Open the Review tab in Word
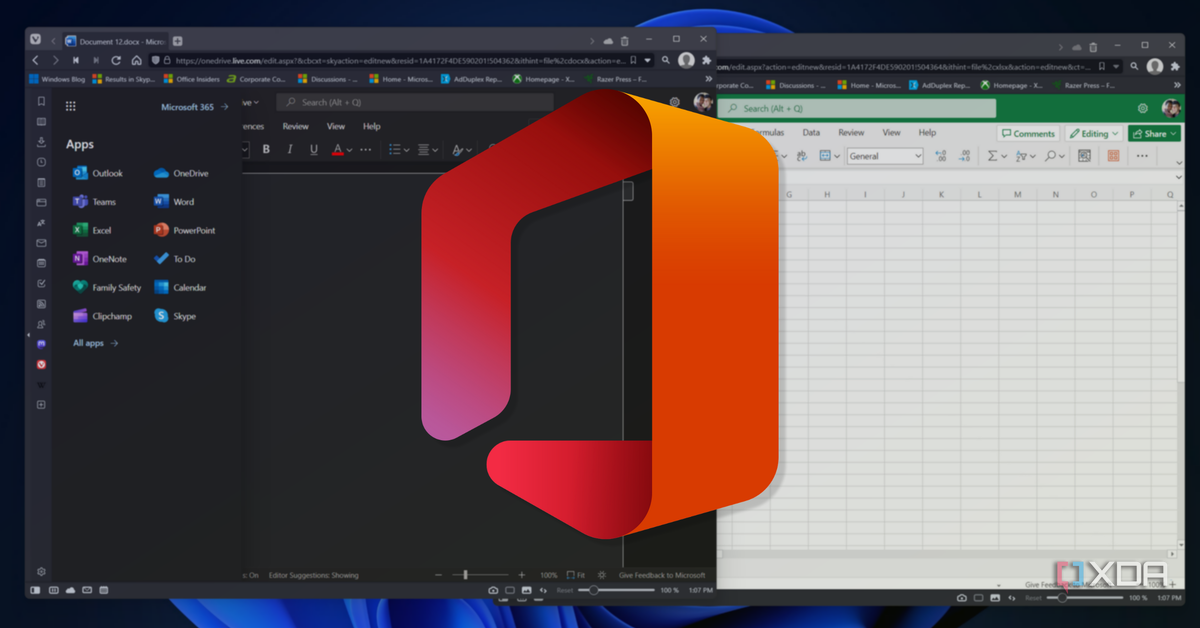Viewport: 1200px width, 628px height. (x=295, y=127)
